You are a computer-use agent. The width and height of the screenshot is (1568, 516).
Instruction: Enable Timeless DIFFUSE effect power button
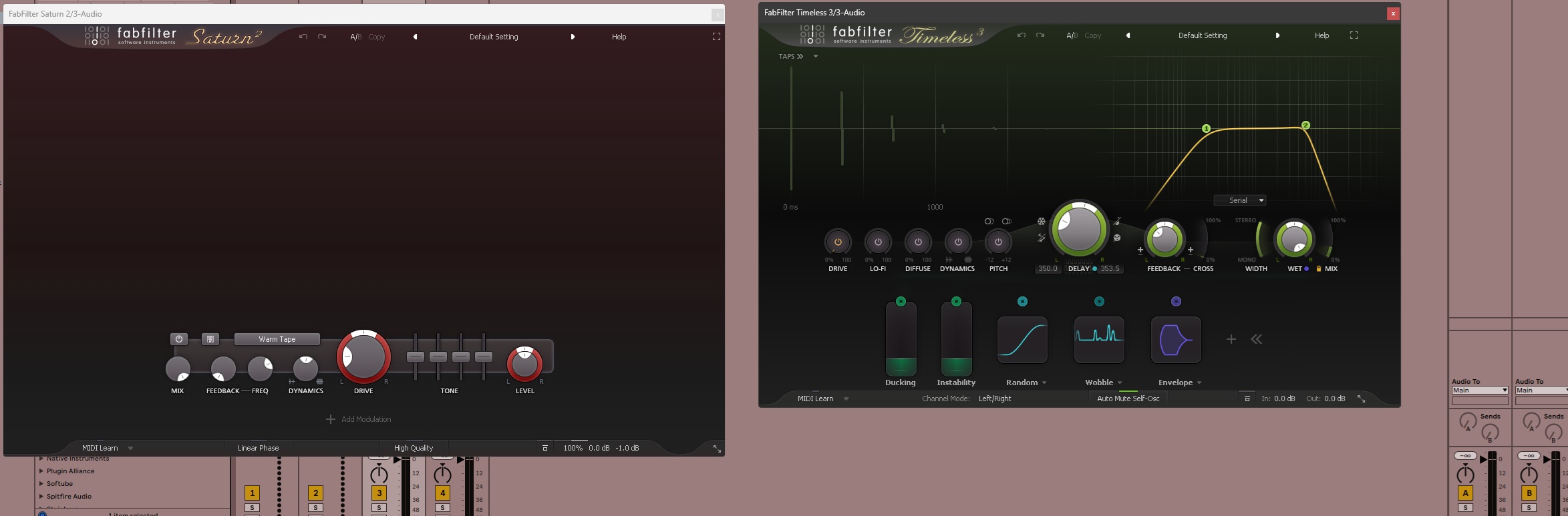pos(918,242)
